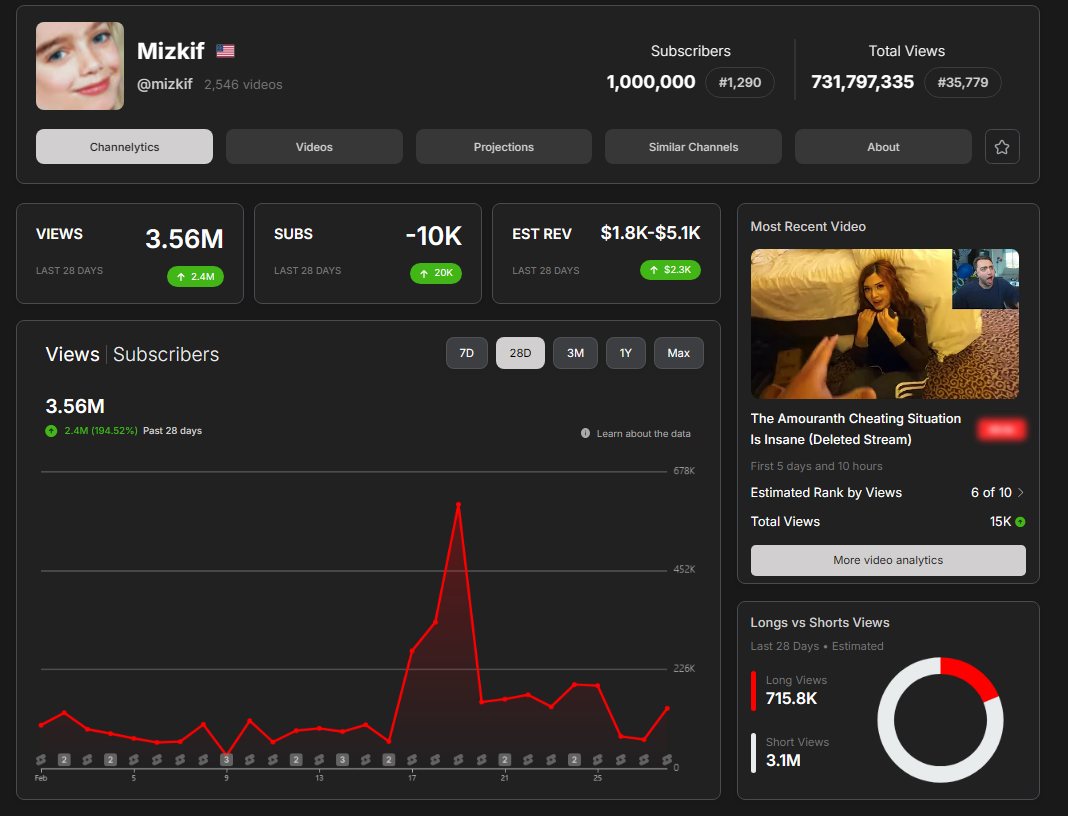
Task: Show the Max time range
Action: tap(678, 353)
